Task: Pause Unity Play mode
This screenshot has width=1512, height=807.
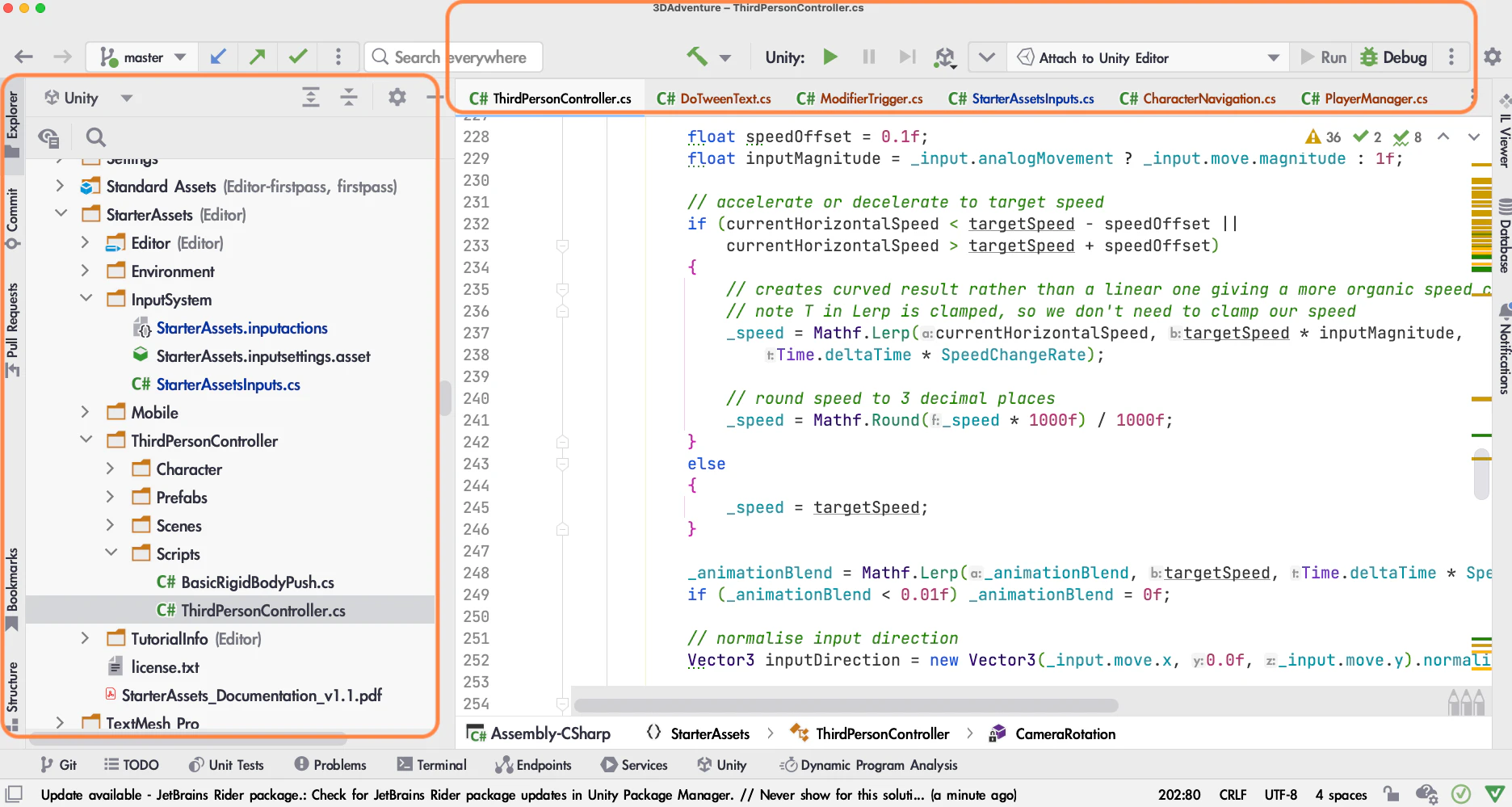Action: tap(869, 57)
